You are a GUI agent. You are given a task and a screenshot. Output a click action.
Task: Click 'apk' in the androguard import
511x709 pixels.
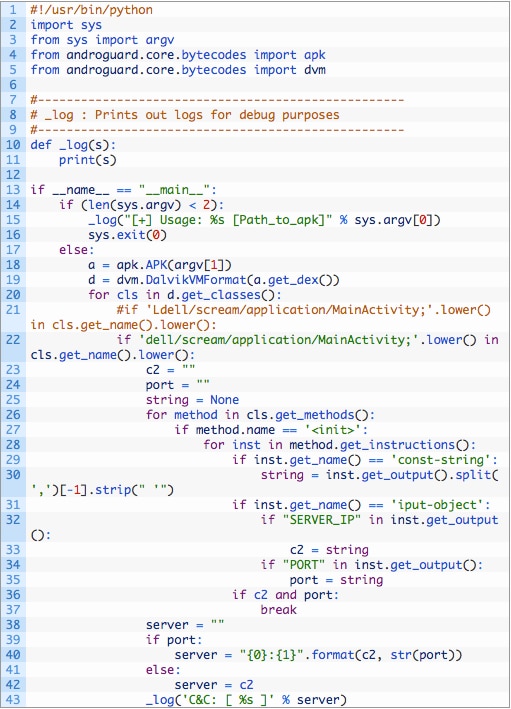point(315,55)
